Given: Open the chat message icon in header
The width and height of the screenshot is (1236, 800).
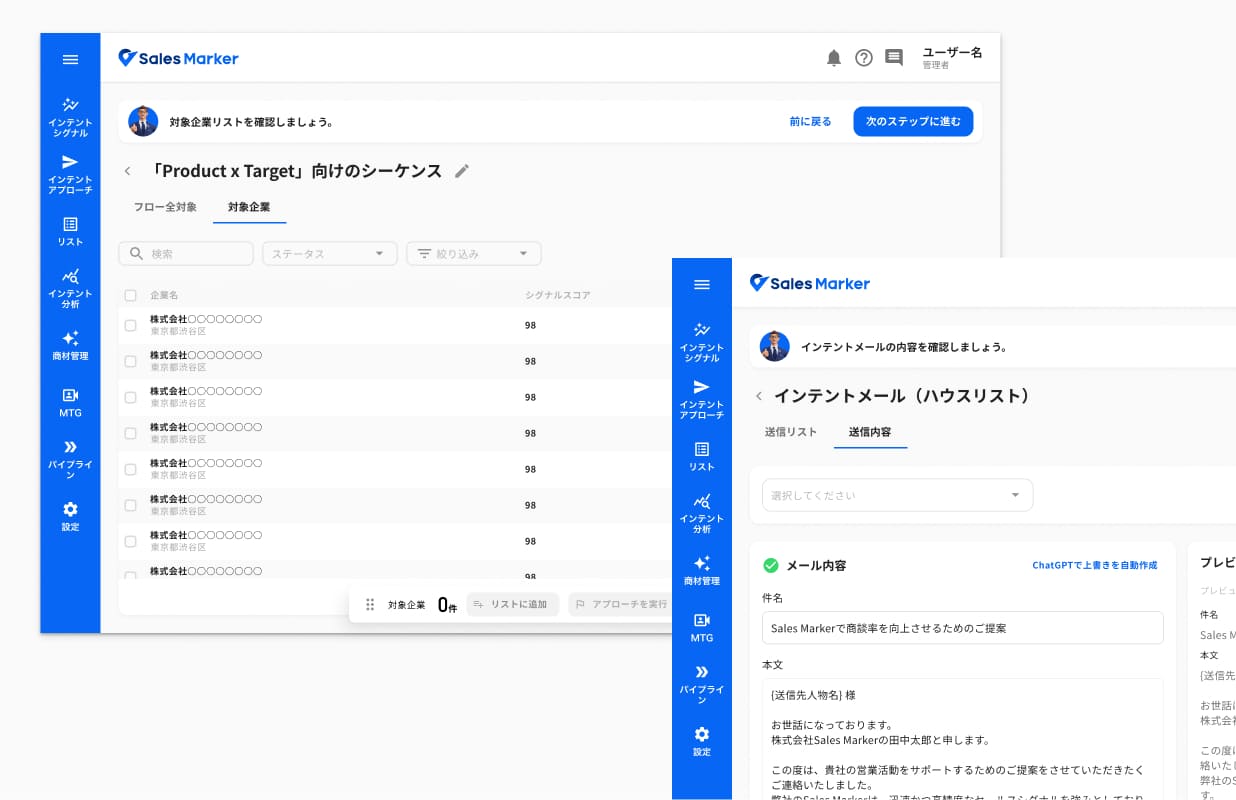Looking at the screenshot, I should coord(894,58).
